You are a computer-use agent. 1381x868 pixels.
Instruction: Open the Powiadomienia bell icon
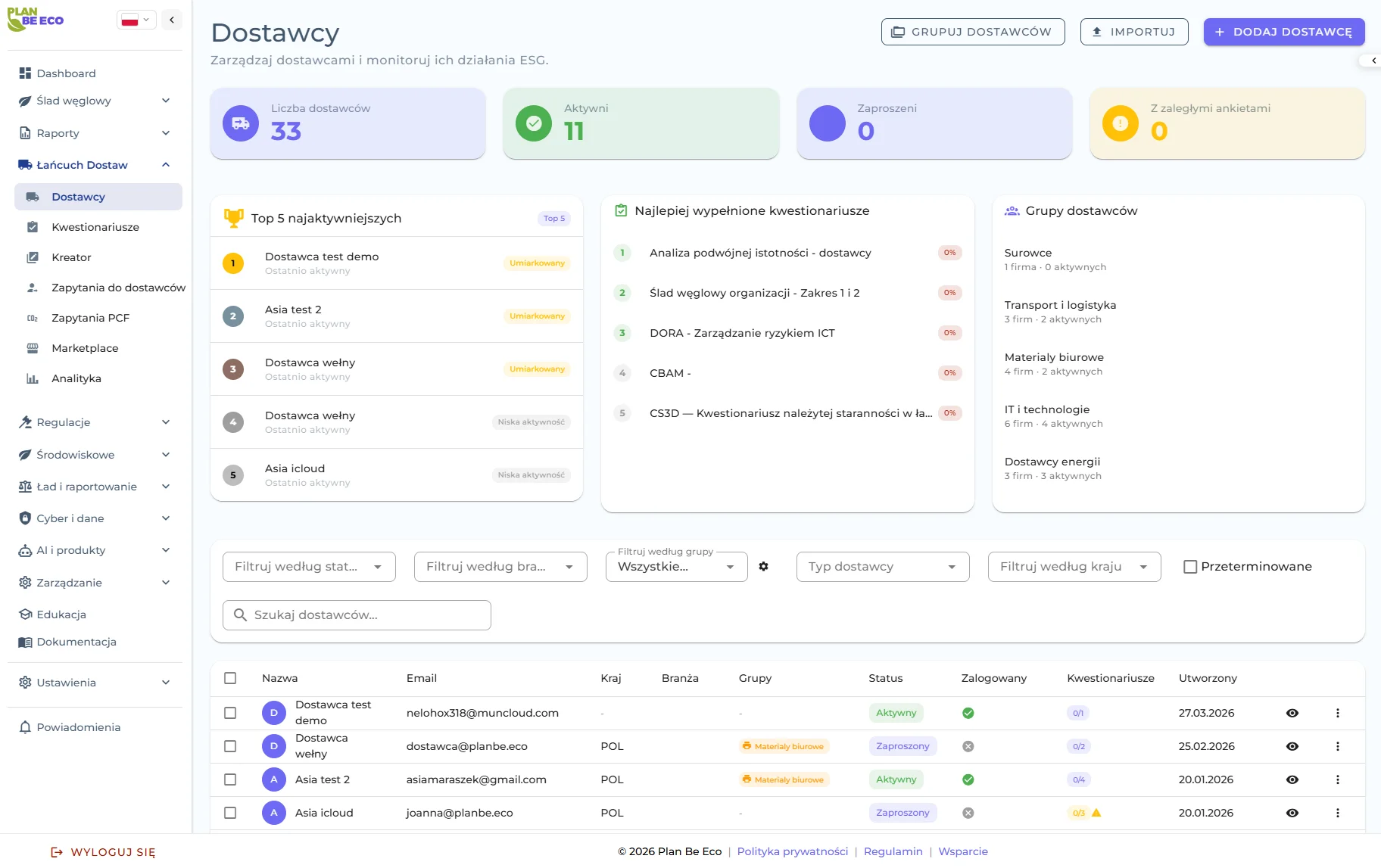(x=25, y=726)
